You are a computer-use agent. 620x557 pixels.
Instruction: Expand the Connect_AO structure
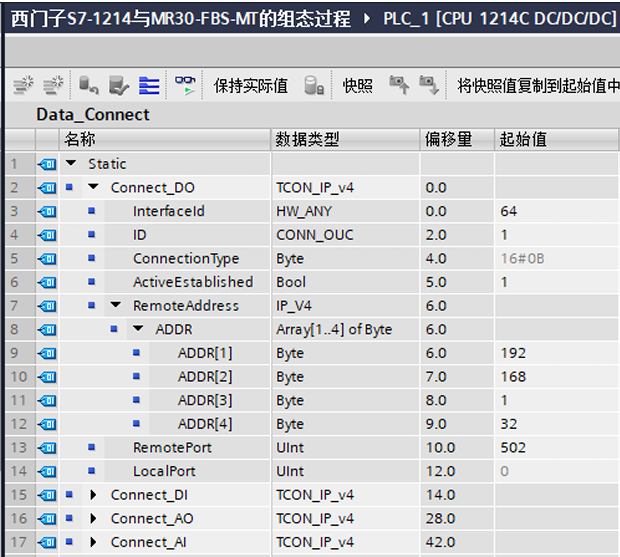point(93,519)
